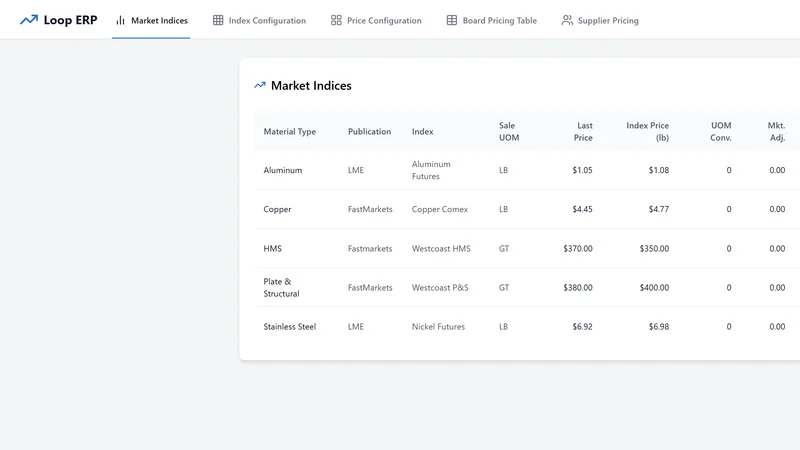
Task: Click the GT unit in HMS row
Action: (x=504, y=248)
